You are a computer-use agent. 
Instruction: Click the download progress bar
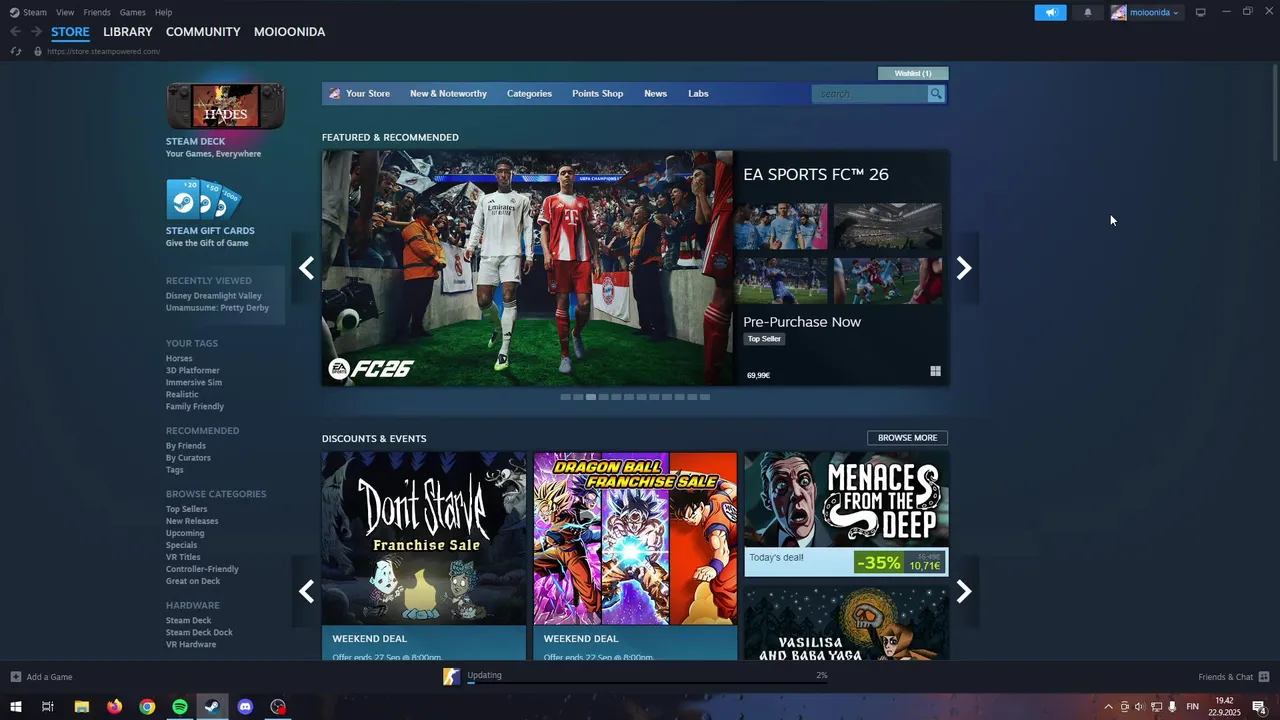coord(647,684)
